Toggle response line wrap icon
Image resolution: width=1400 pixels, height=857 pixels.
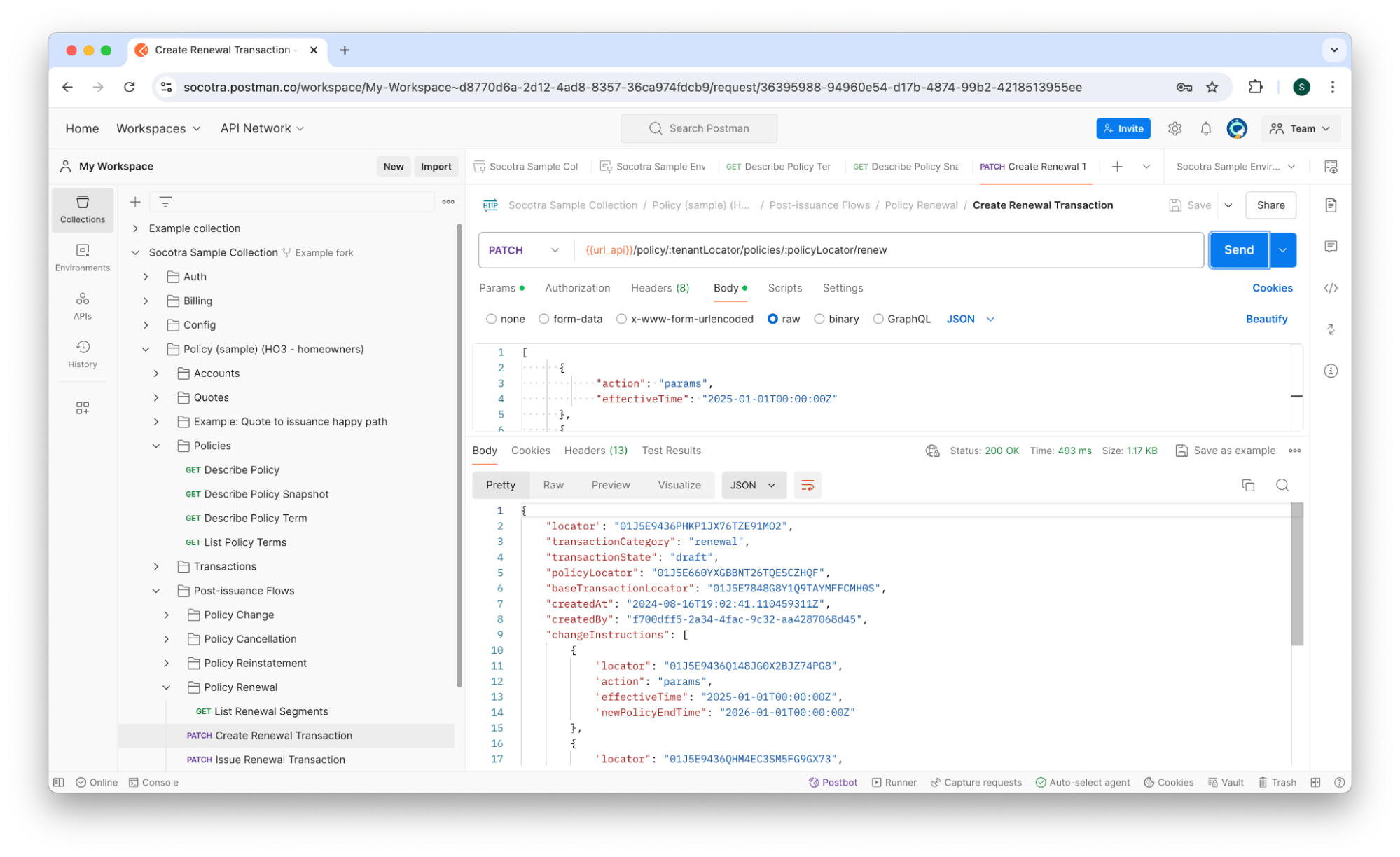807,485
